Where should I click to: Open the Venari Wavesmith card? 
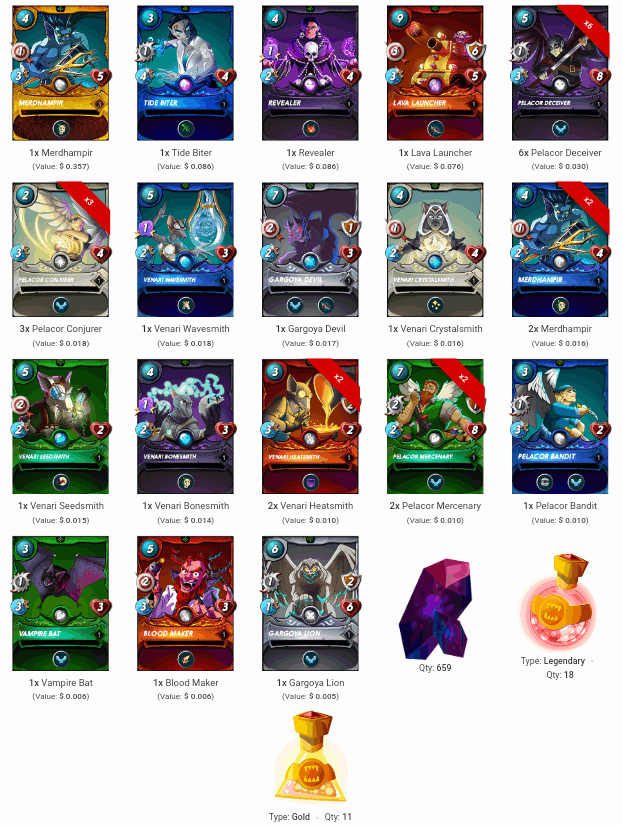click(x=185, y=250)
